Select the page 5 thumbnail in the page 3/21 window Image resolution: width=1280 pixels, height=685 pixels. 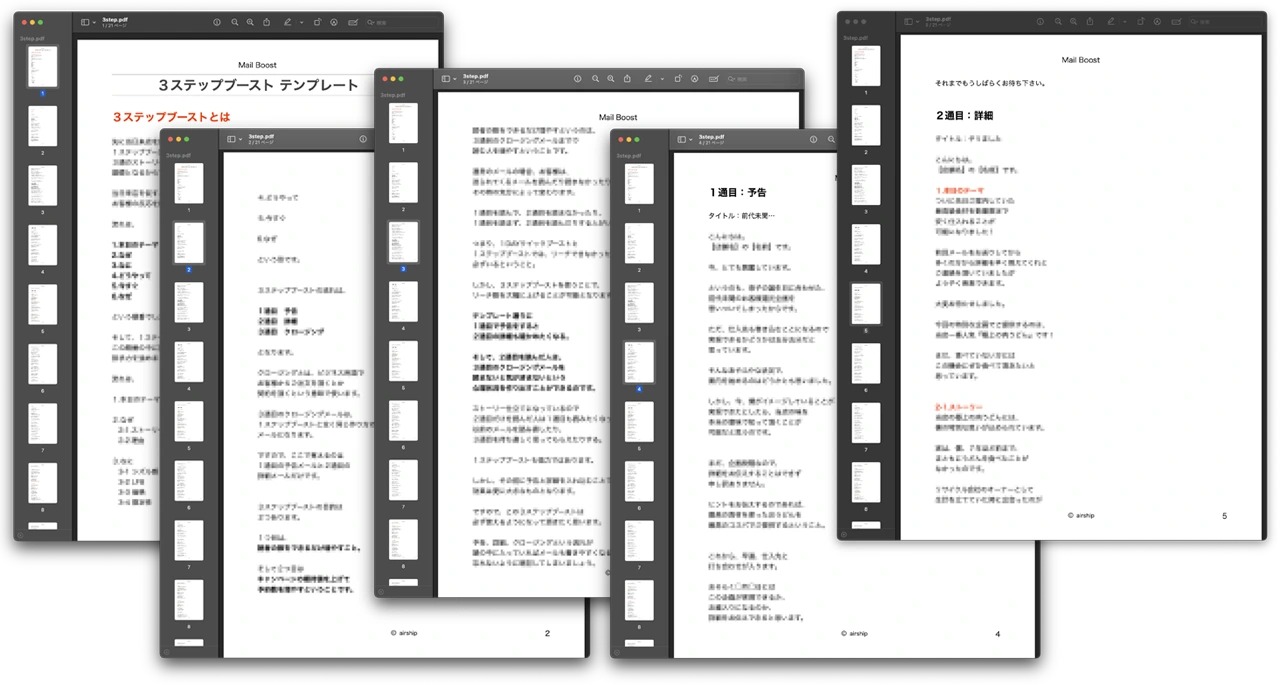pos(403,361)
